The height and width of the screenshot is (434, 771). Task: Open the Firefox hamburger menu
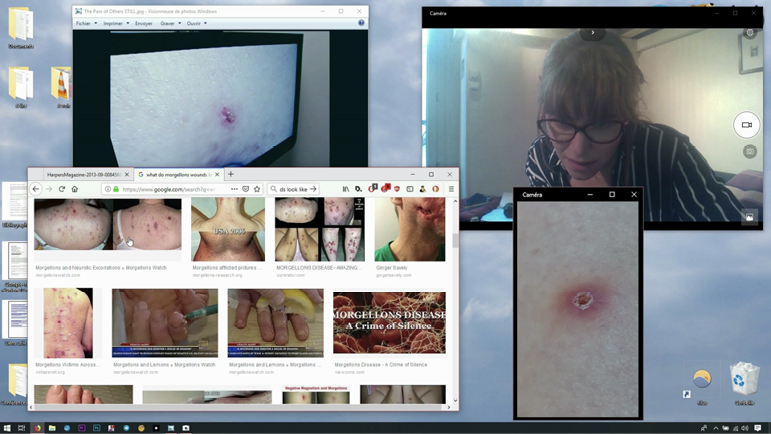click(x=450, y=189)
